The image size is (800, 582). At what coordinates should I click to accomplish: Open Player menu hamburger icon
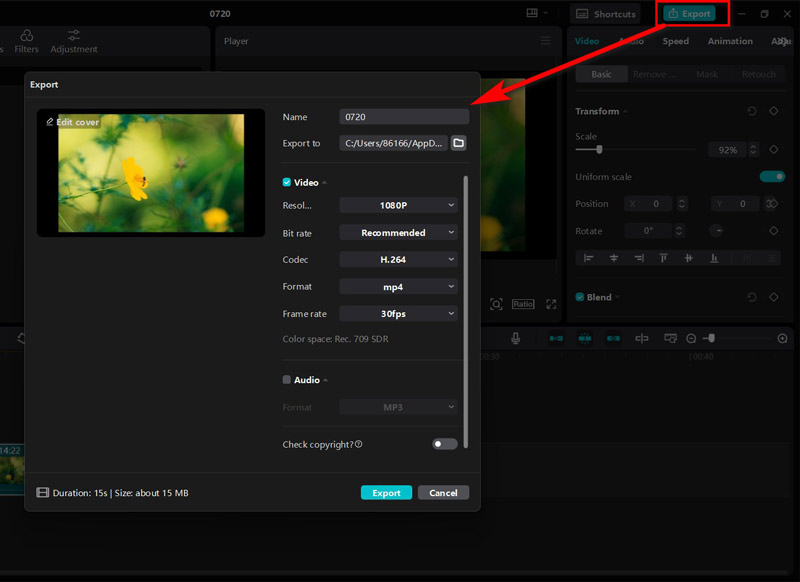tap(545, 41)
